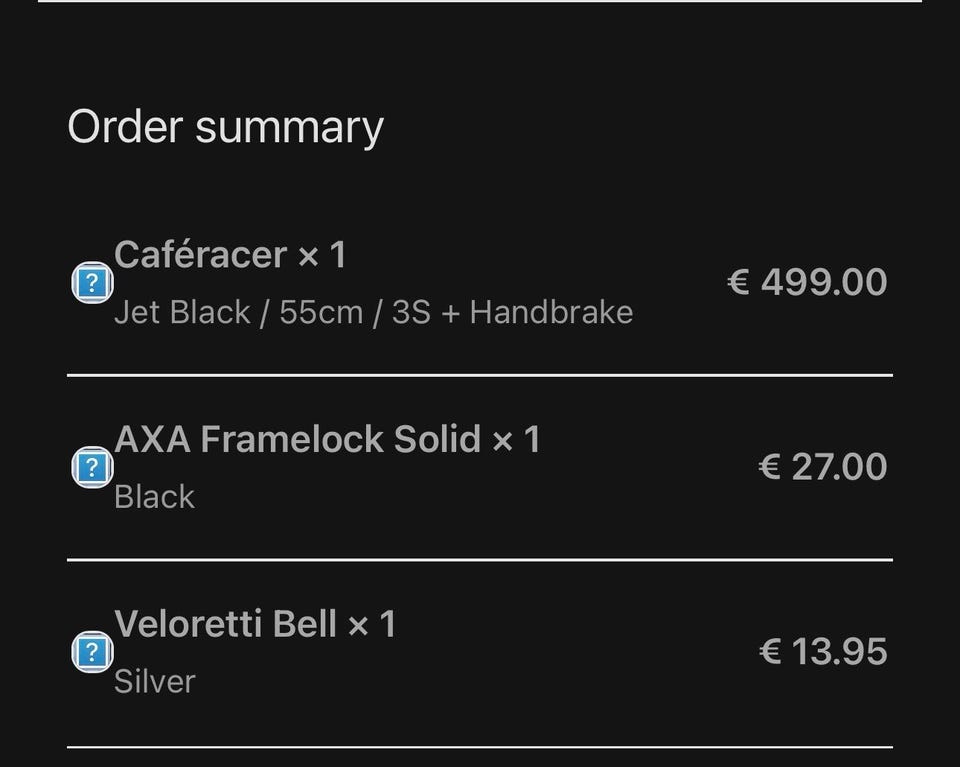Click the Black variant label under AXA Framelock
Screen dimensions: 960x767
coord(154,497)
